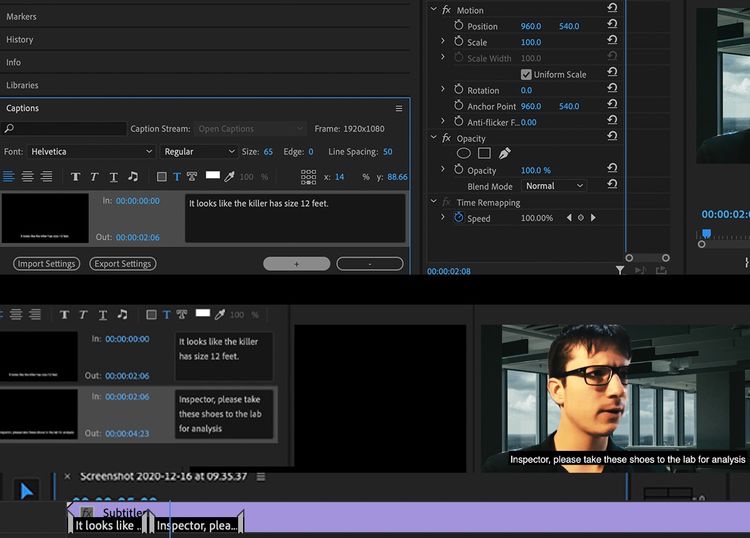Toggle the Scale animation stopwatch
The image size is (750, 538).
click(x=459, y=42)
